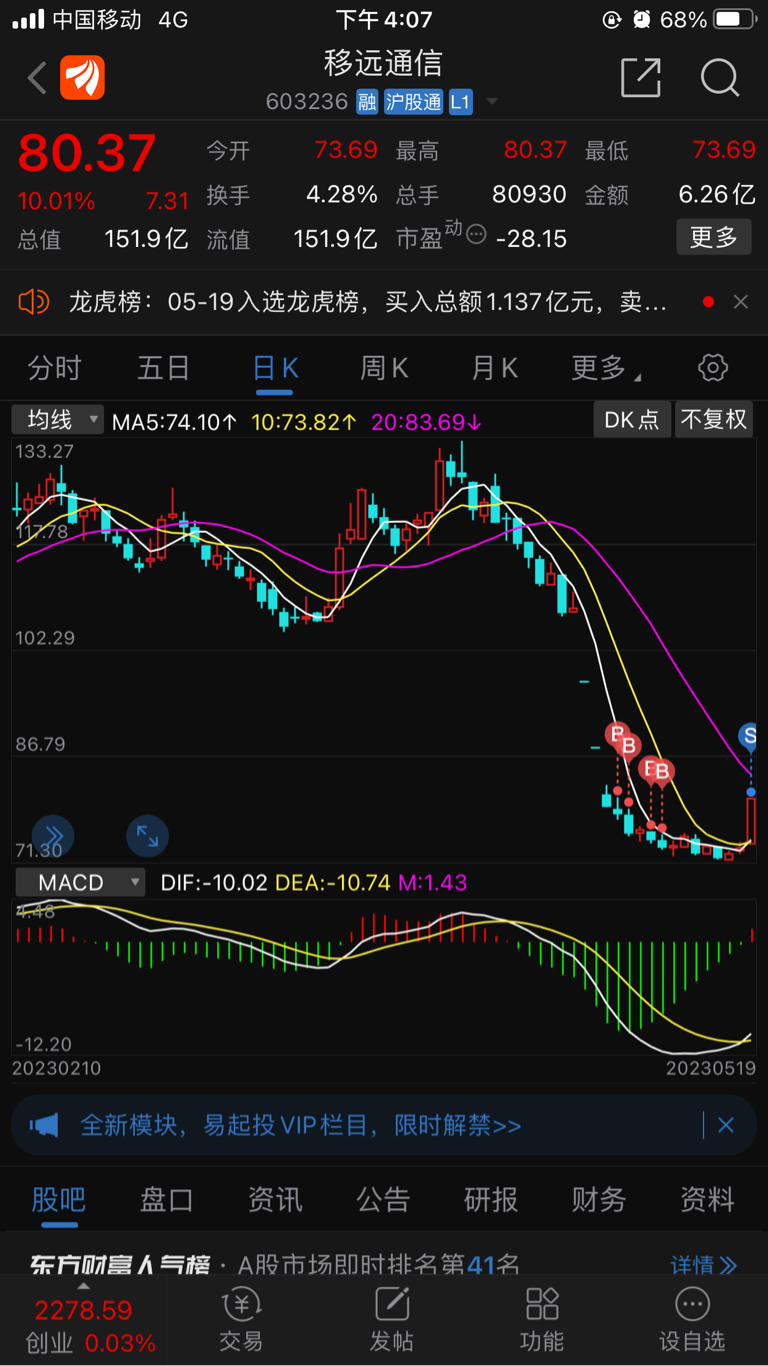The height and width of the screenshot is (1366, 768).
Task: Select the 日K chart tab
Action: click(275, 368)
